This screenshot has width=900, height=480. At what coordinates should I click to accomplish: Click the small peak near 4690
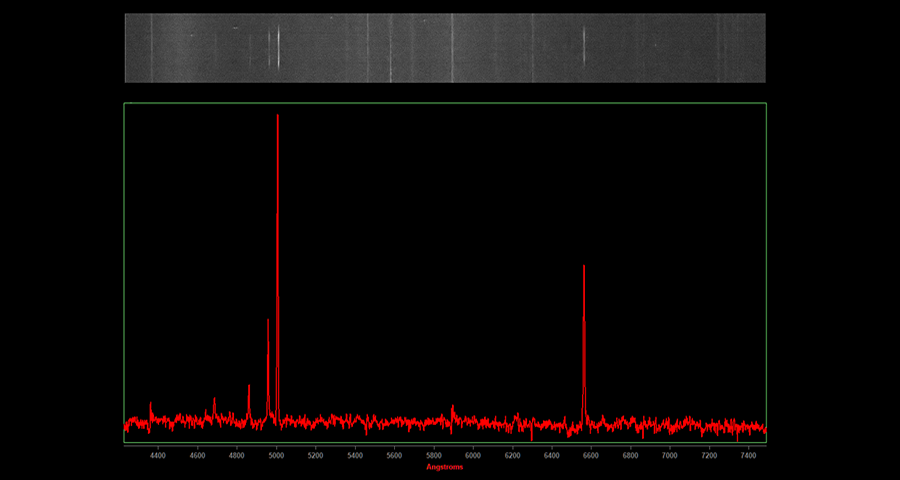(x=214, y=401)
